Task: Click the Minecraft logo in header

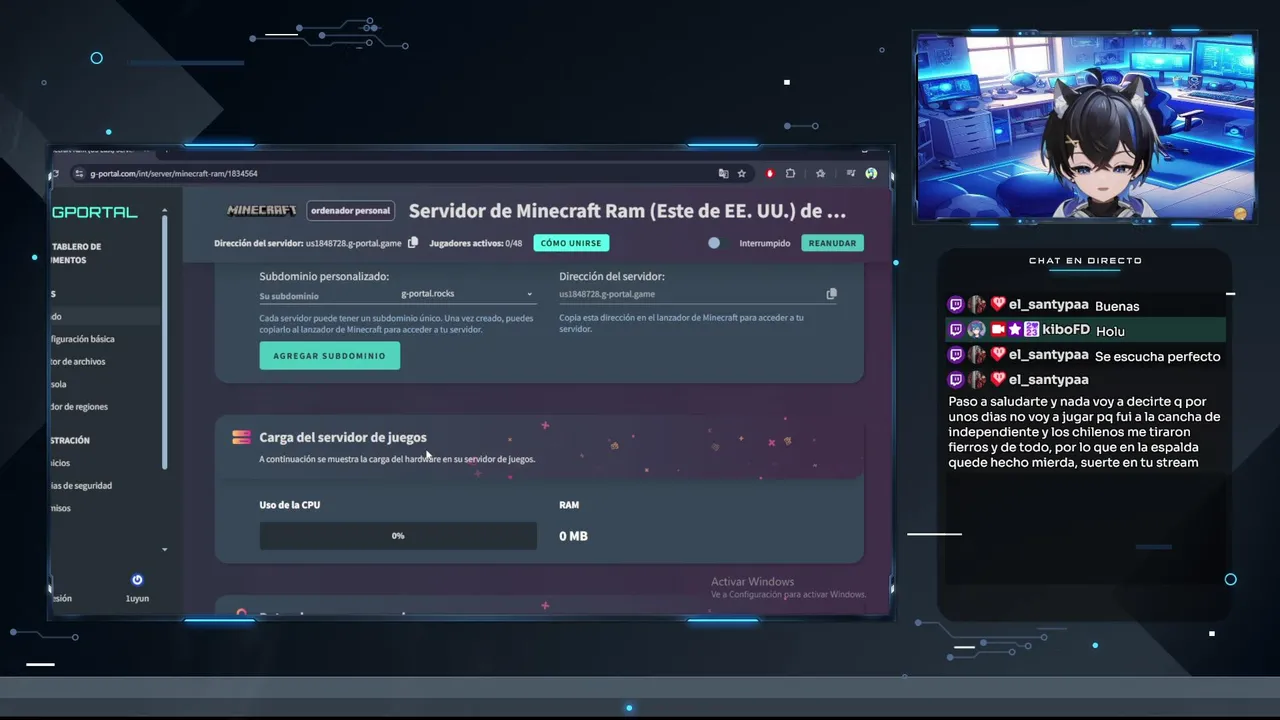Action: (x=262, y=211)
